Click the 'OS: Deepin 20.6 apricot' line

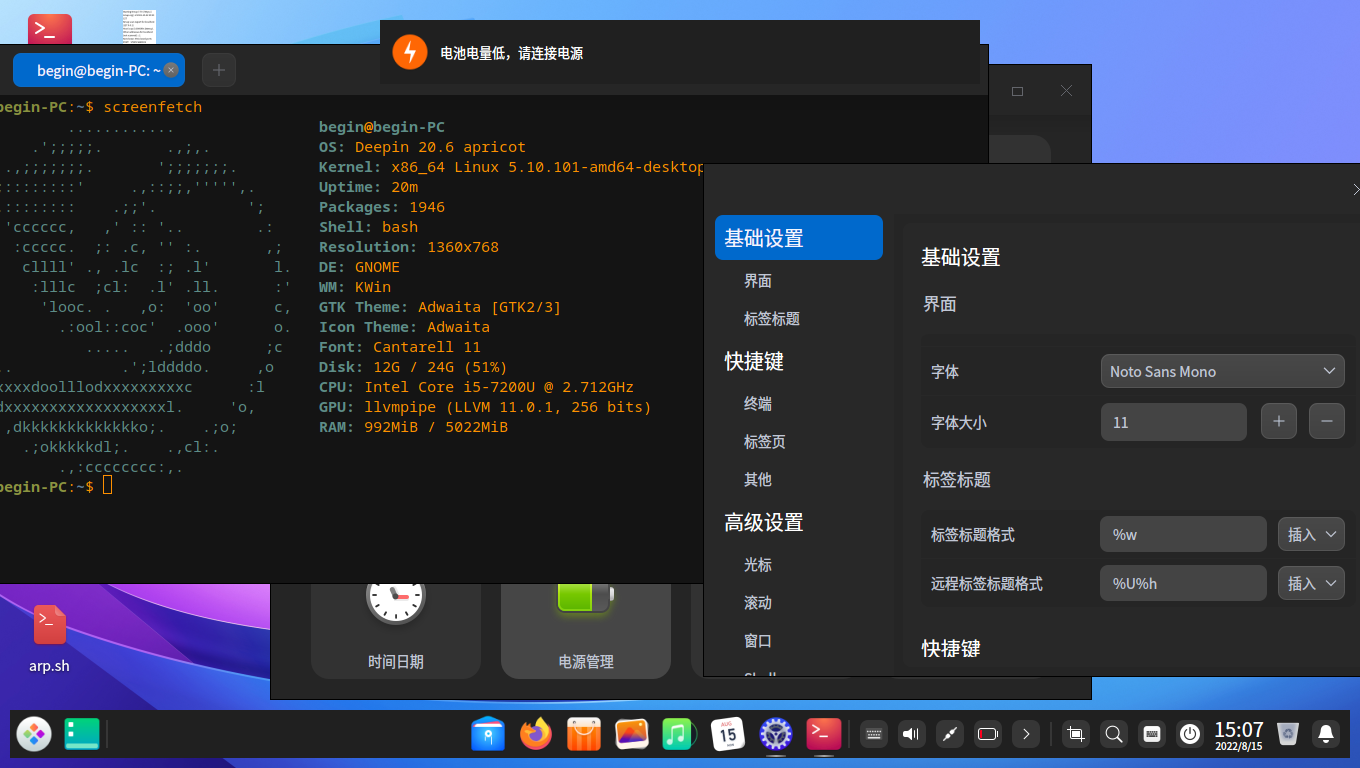point(422,147)
